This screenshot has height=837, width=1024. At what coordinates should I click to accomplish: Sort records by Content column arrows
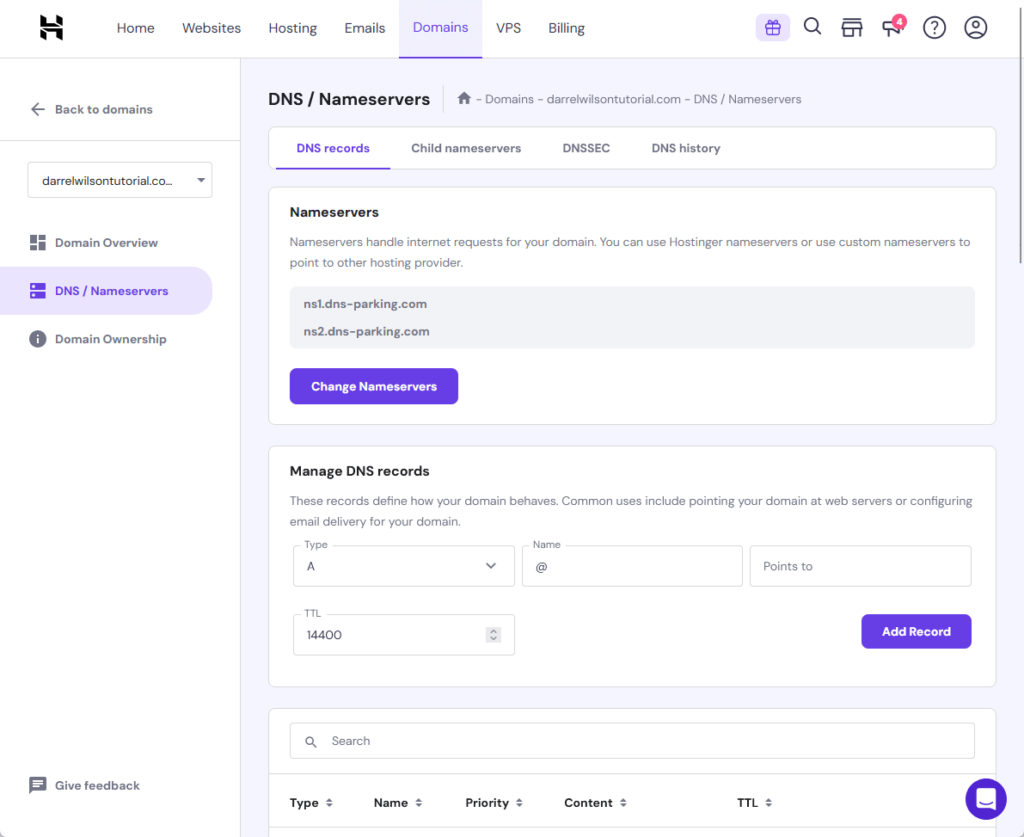coord(623,803)
